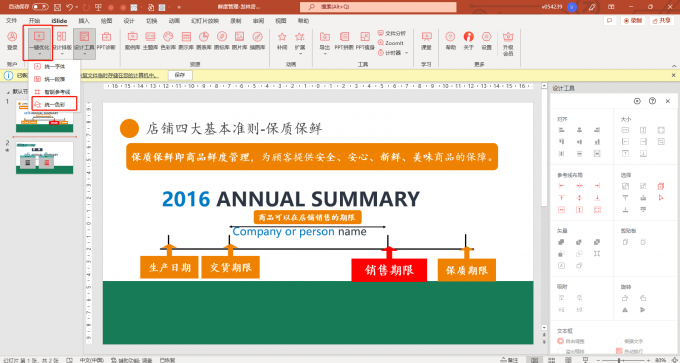Click the 保存 button in yellow bar
The width and height of the screenshot is (680, 363).
180,75
